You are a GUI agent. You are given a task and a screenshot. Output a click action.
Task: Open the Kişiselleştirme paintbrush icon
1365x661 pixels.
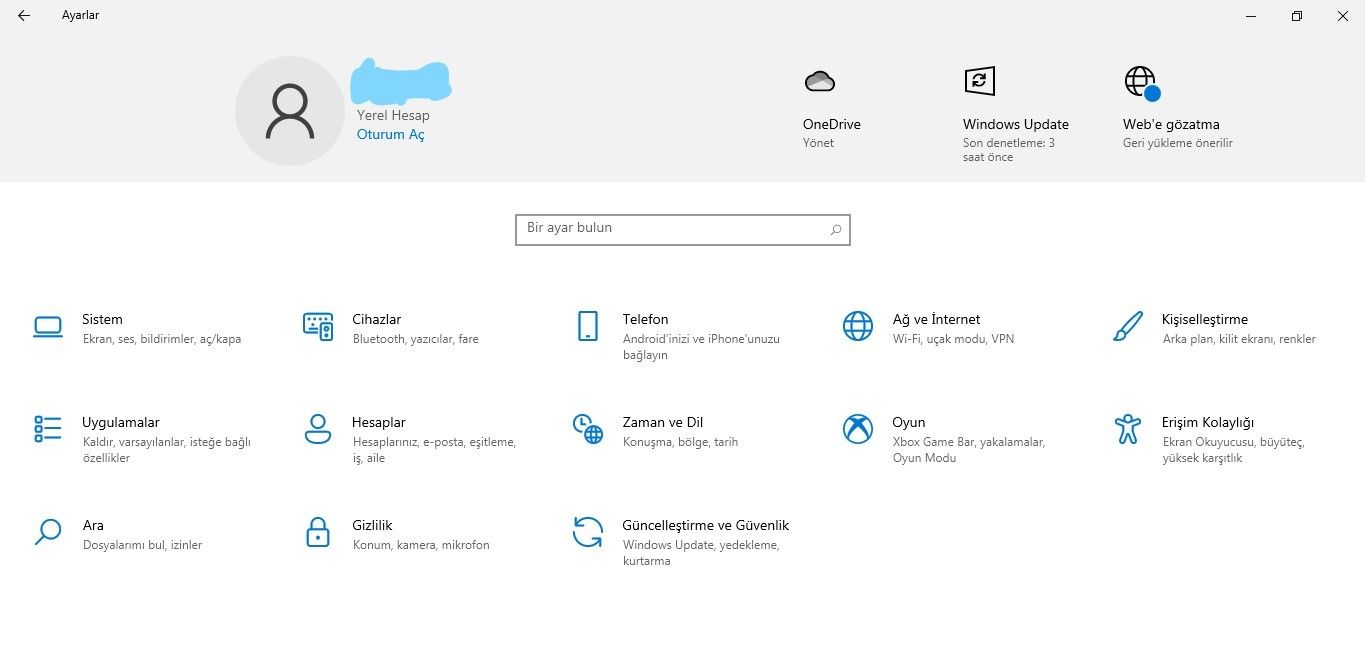click(1128, 326)
